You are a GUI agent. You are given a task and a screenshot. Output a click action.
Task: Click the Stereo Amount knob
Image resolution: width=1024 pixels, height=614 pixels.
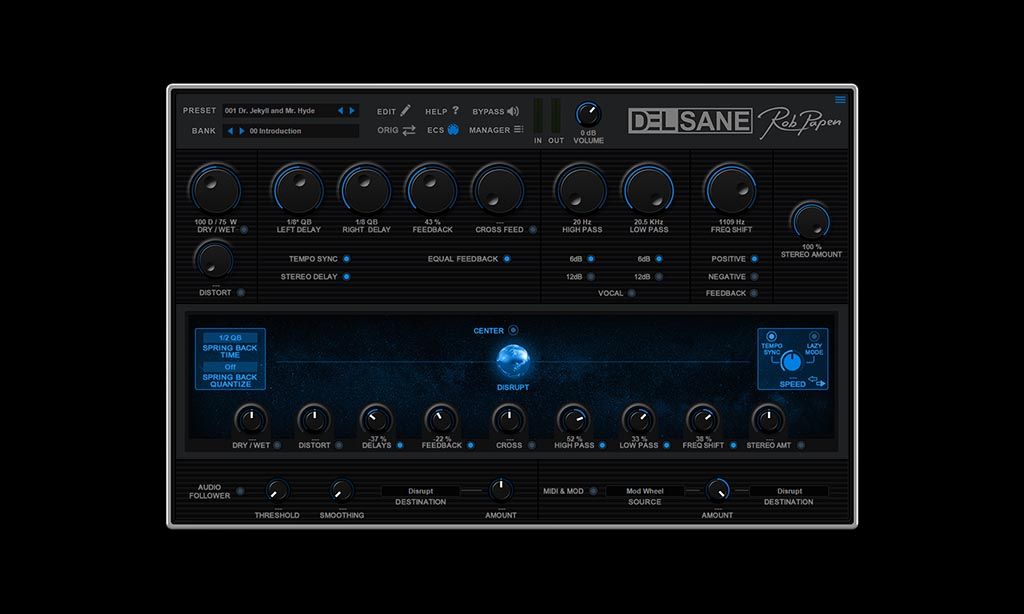click(811, 222)
